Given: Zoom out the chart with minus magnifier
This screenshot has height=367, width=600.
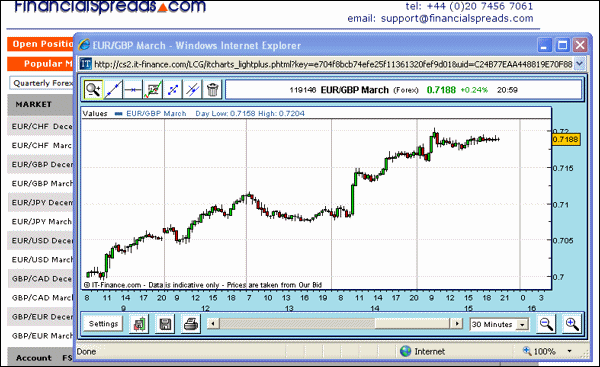Looking at the screenshot, I should 546,324.
